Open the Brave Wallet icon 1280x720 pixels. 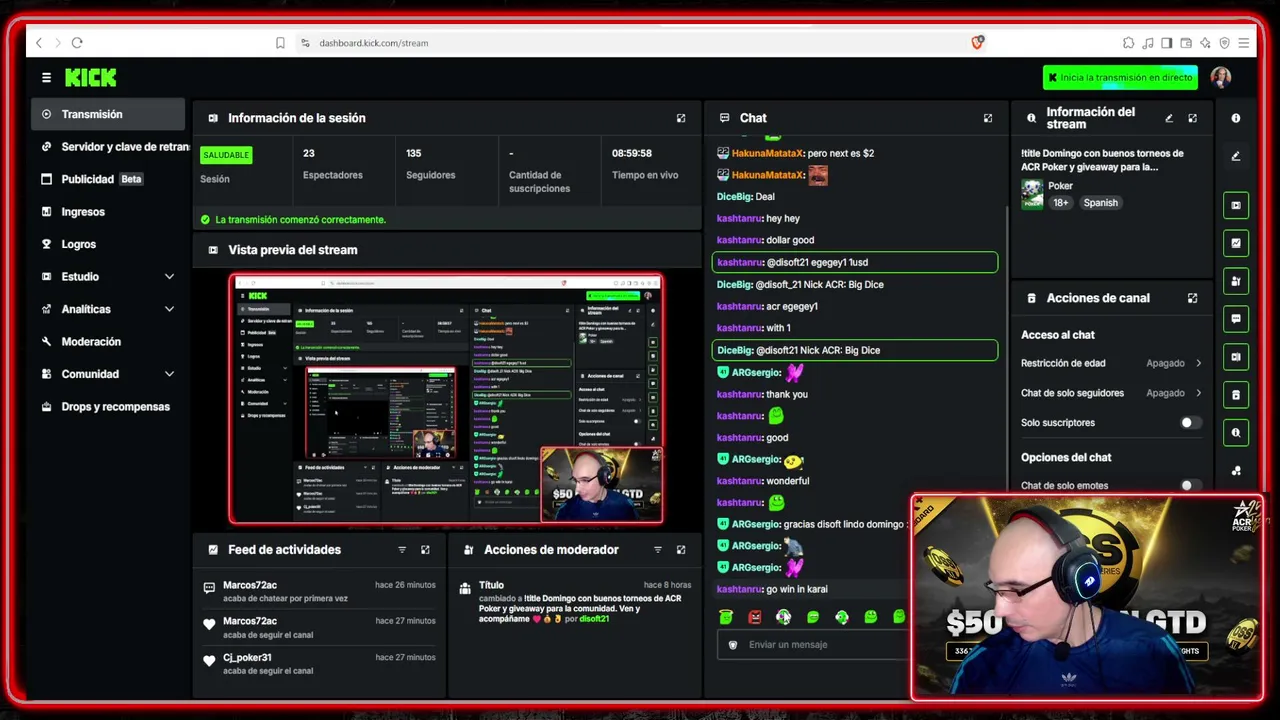(1186, 43)
